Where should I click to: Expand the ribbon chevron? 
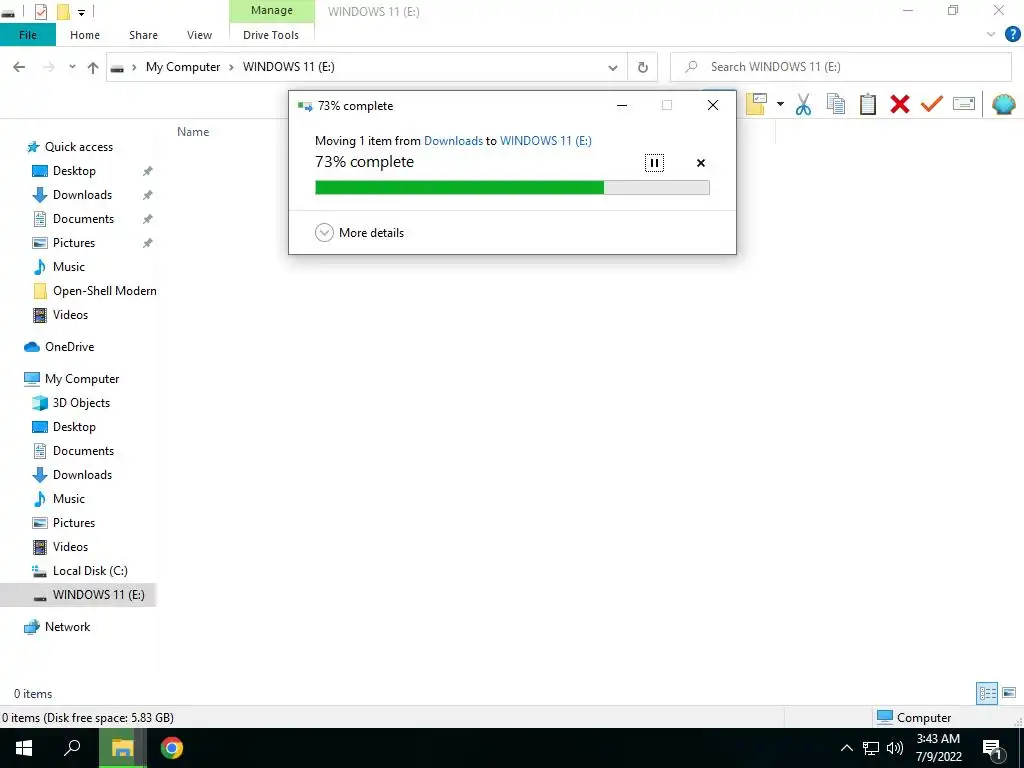(x=991, y=35)
